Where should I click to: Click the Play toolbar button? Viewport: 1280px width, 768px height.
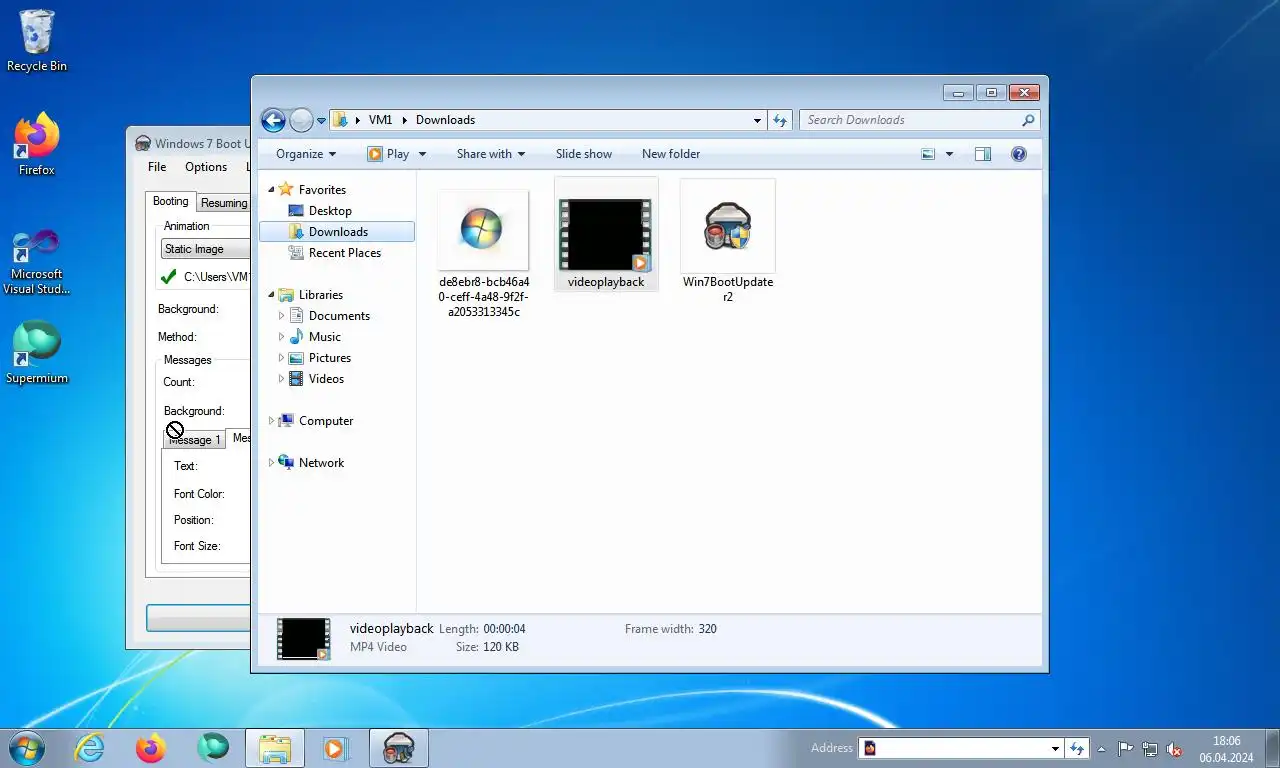(389, 154)
